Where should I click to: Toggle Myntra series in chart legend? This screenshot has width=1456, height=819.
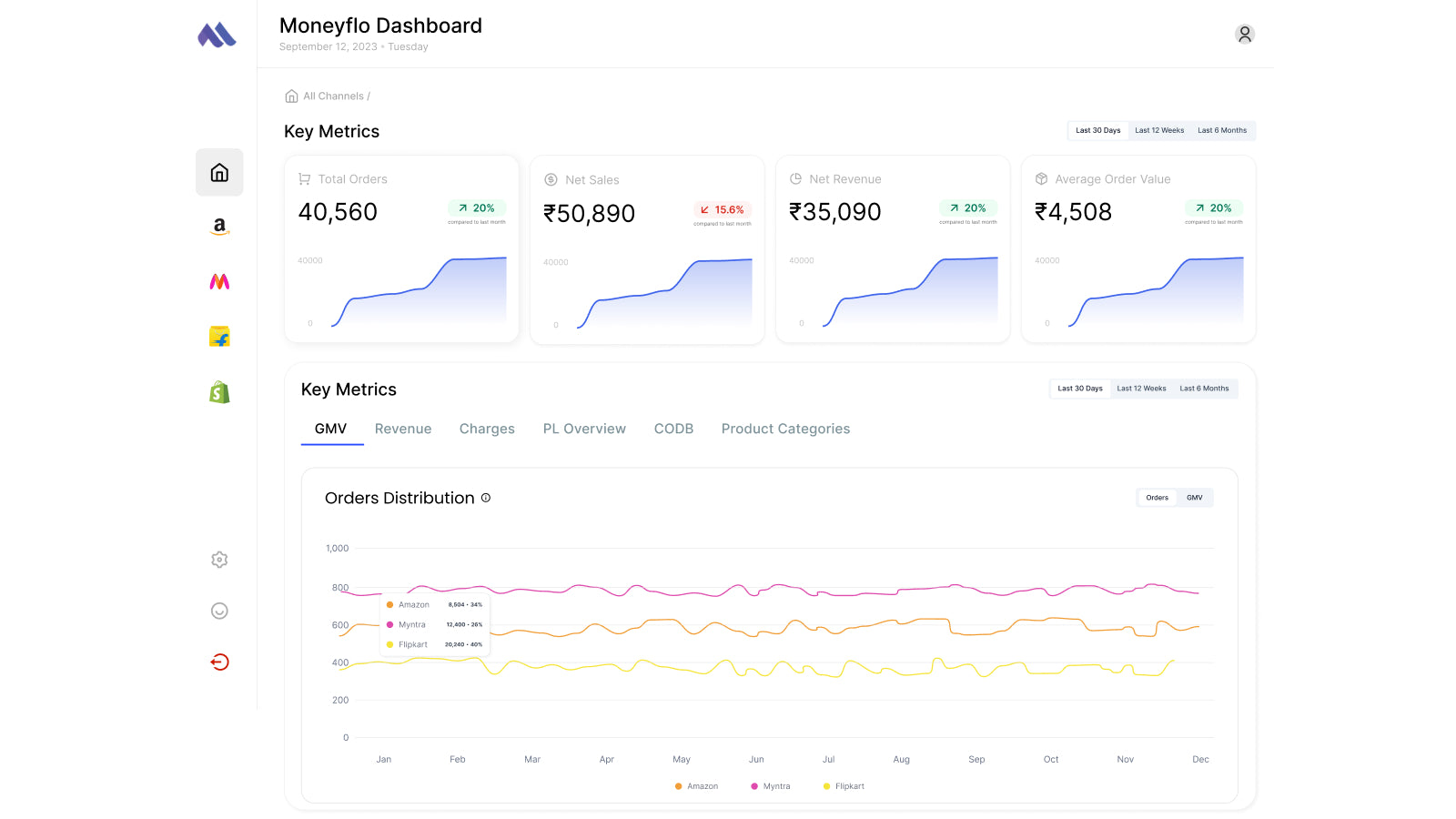771,786
